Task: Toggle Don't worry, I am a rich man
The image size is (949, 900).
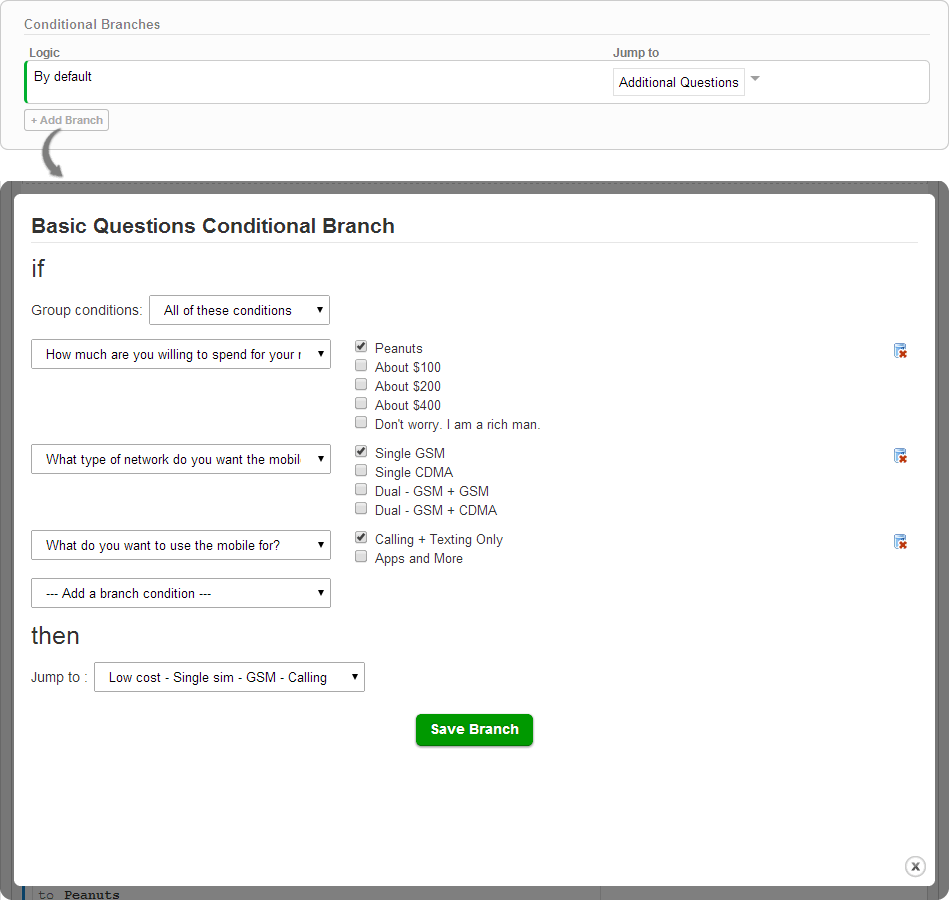Action: point(361,423)
